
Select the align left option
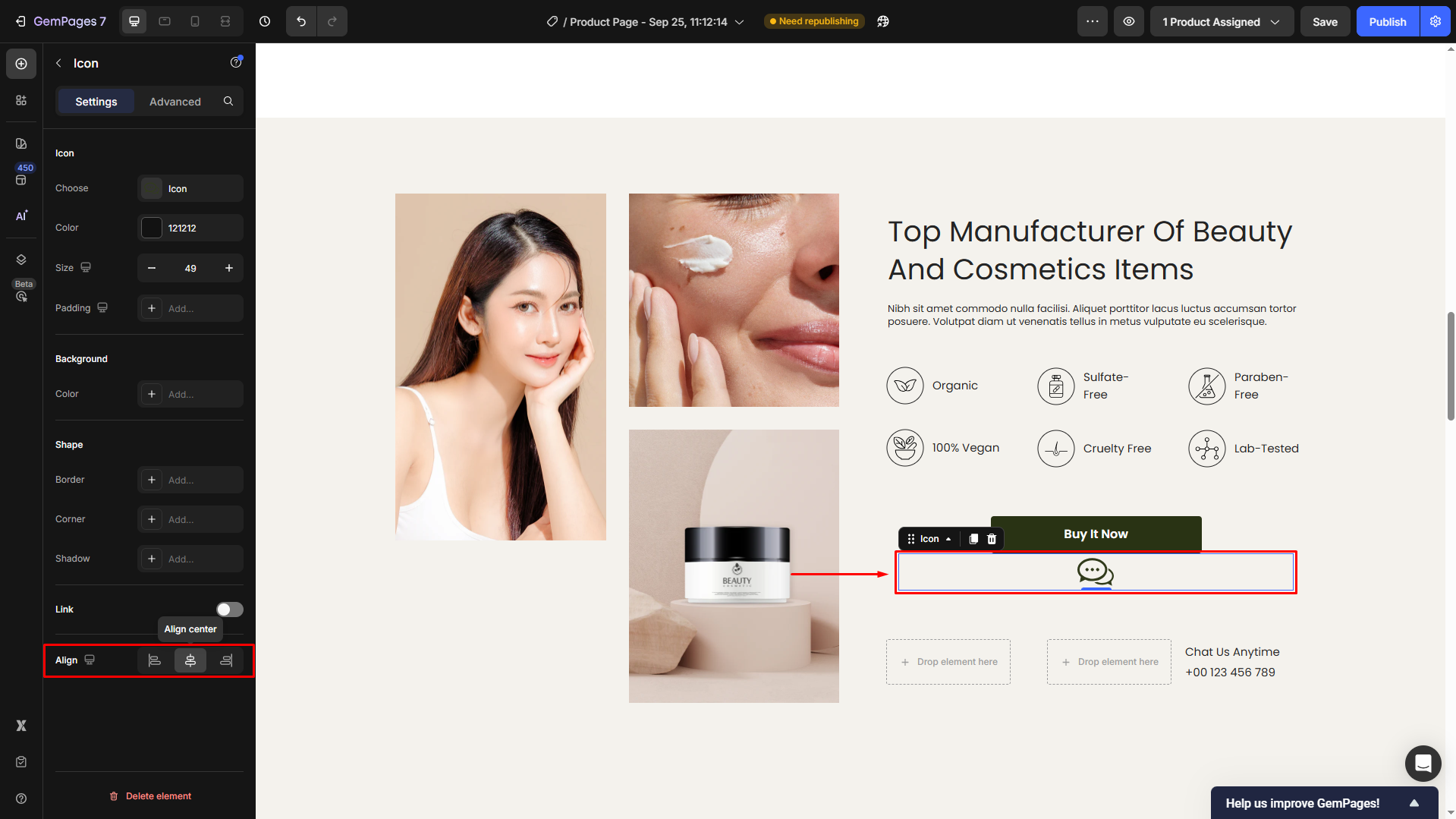coord(155,660)
